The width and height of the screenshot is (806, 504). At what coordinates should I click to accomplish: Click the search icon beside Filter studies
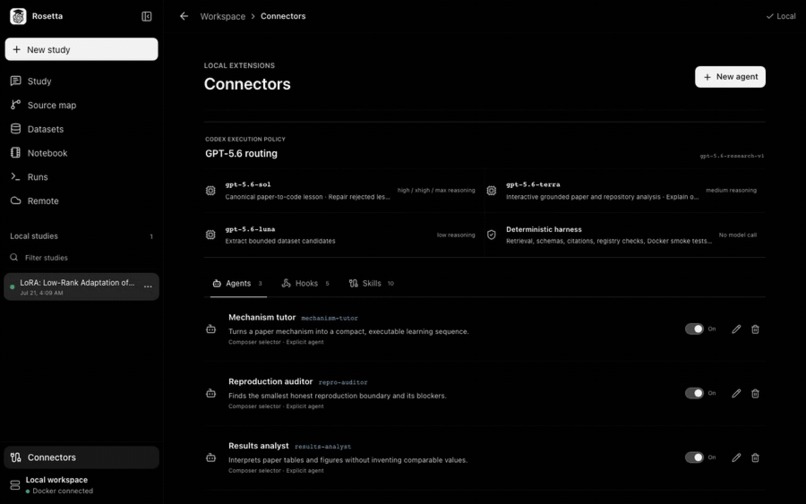14,257
